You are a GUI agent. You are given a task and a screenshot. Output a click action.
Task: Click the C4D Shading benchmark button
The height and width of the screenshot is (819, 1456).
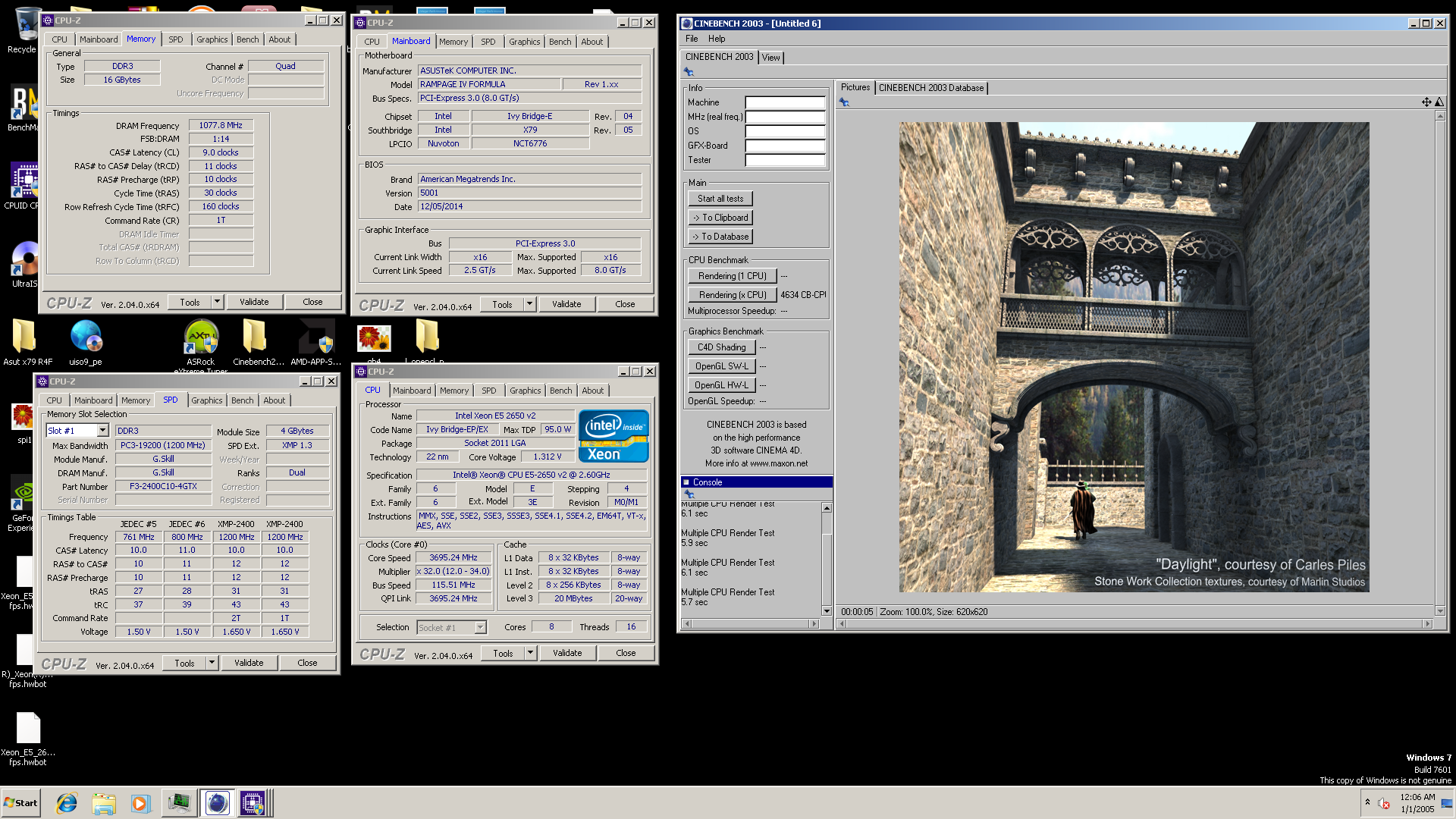(x=721, y=347)
